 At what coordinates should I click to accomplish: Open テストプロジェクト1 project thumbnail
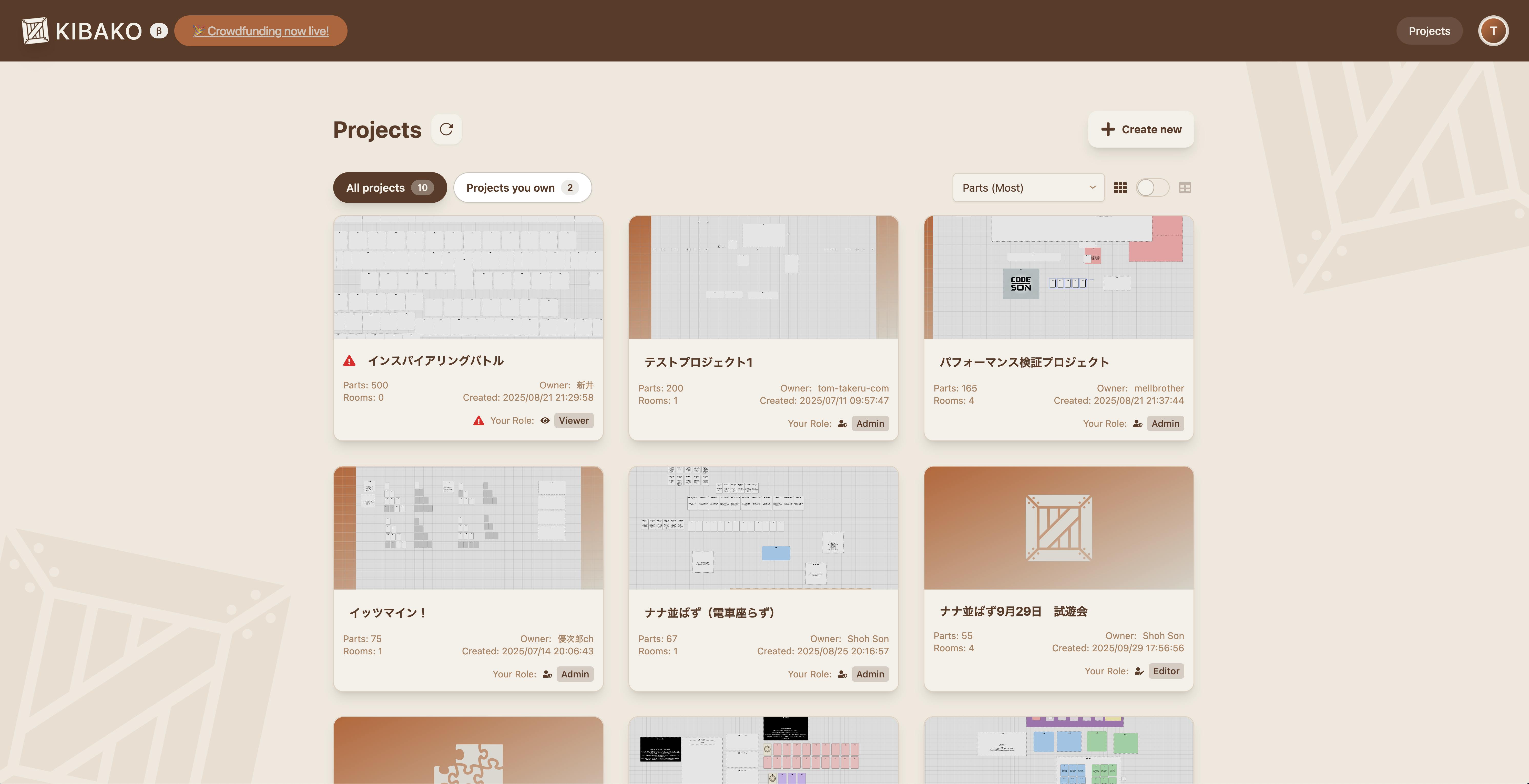pos(763,277)
